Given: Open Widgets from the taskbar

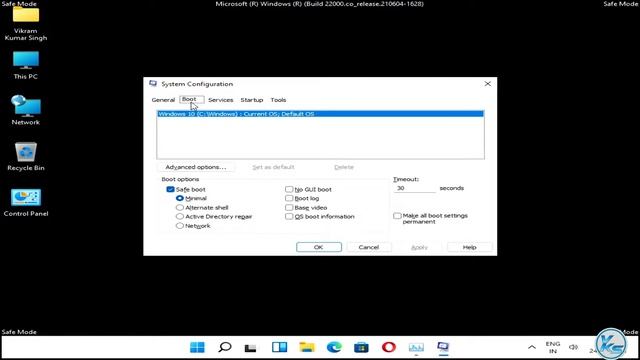Looking at the screenshot, I should [x=280, y=347].
